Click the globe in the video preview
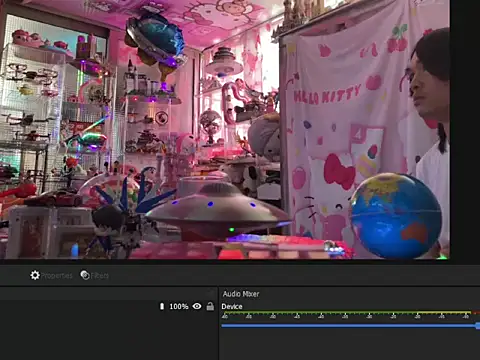 click(x=396, y=216)
